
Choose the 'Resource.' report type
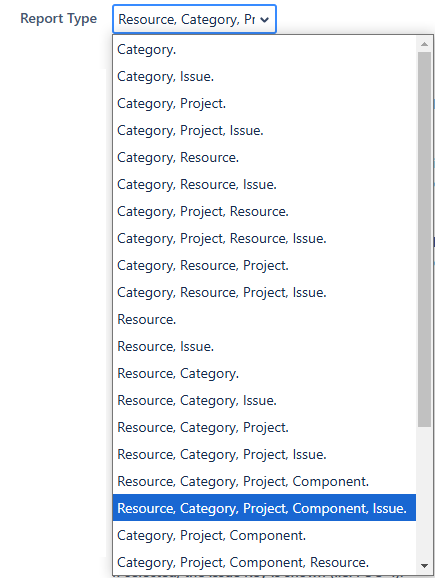[264, 319]
